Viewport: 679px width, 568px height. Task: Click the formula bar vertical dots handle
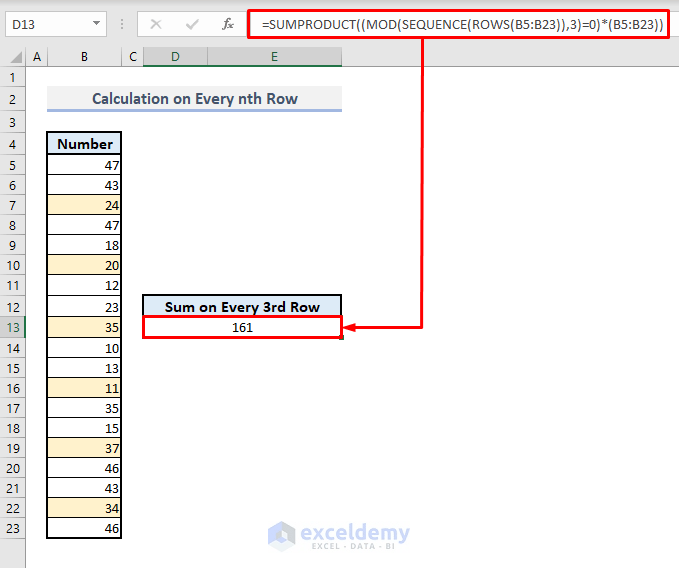[122, 24]
